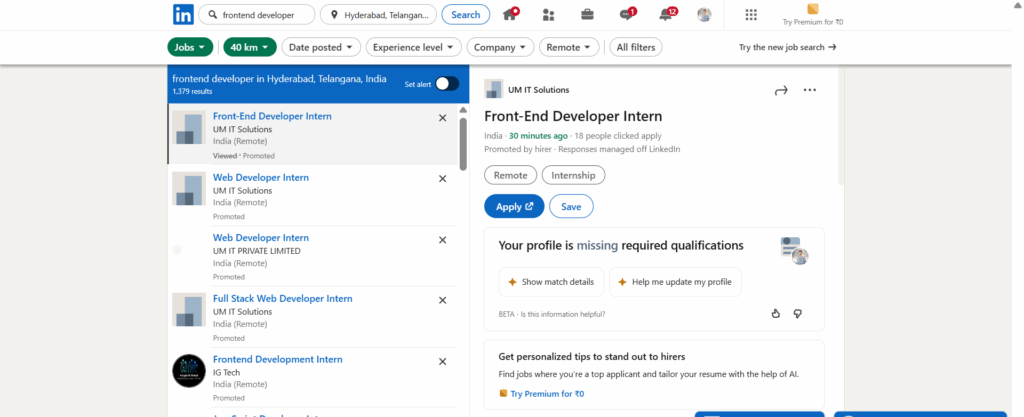Go to LinkedIn home via logo
Image resolution: width=1024 pixels, height=417 pixels.
tap(183, 14)
